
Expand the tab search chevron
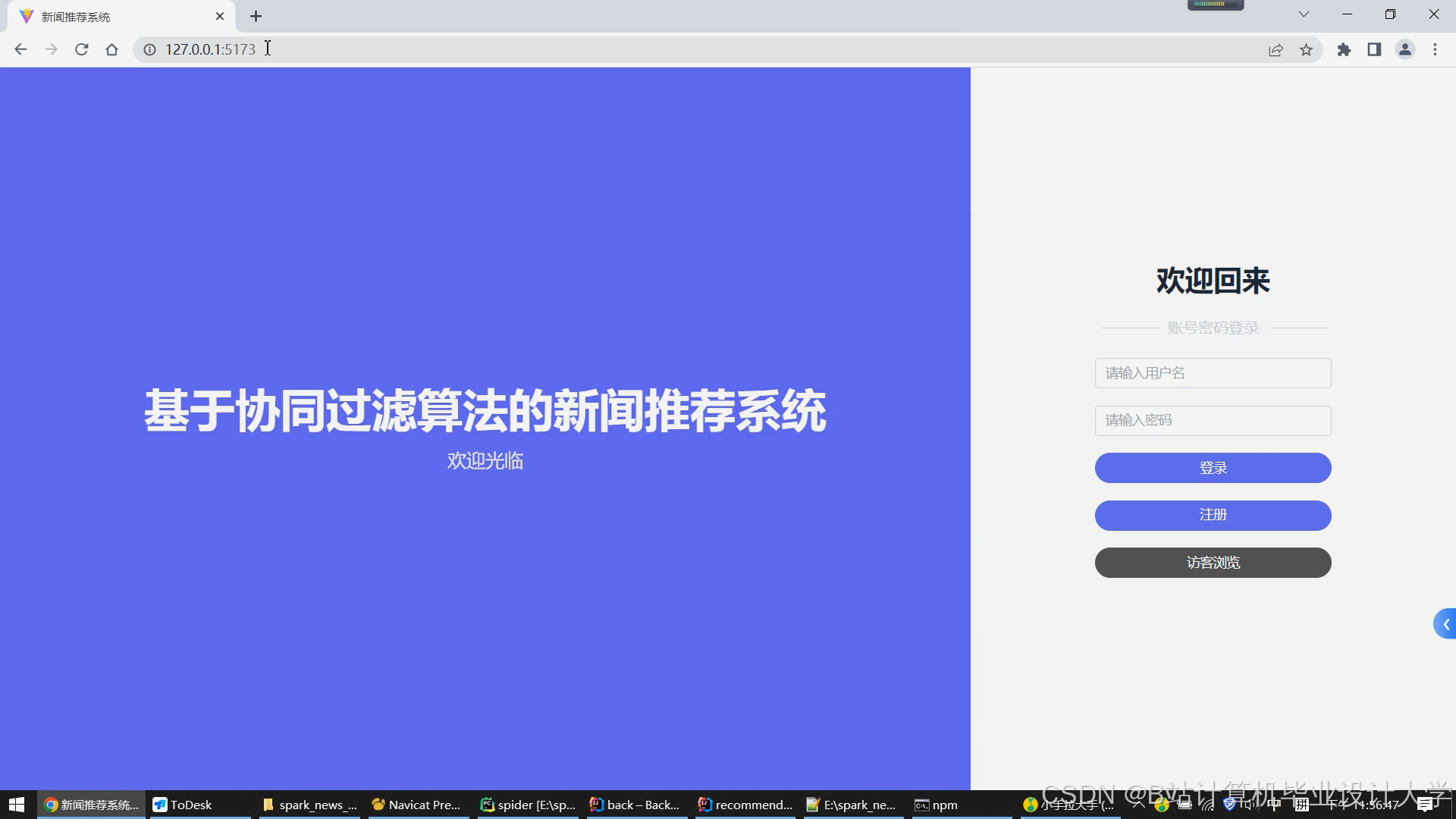coord(1304,14)
